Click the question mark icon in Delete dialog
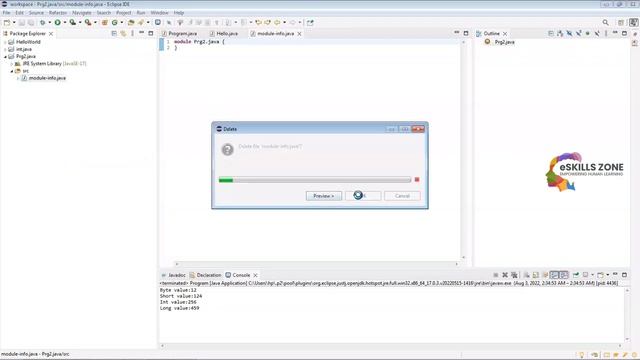The height and width of the screenshot is (360, 640). point(227,149)
